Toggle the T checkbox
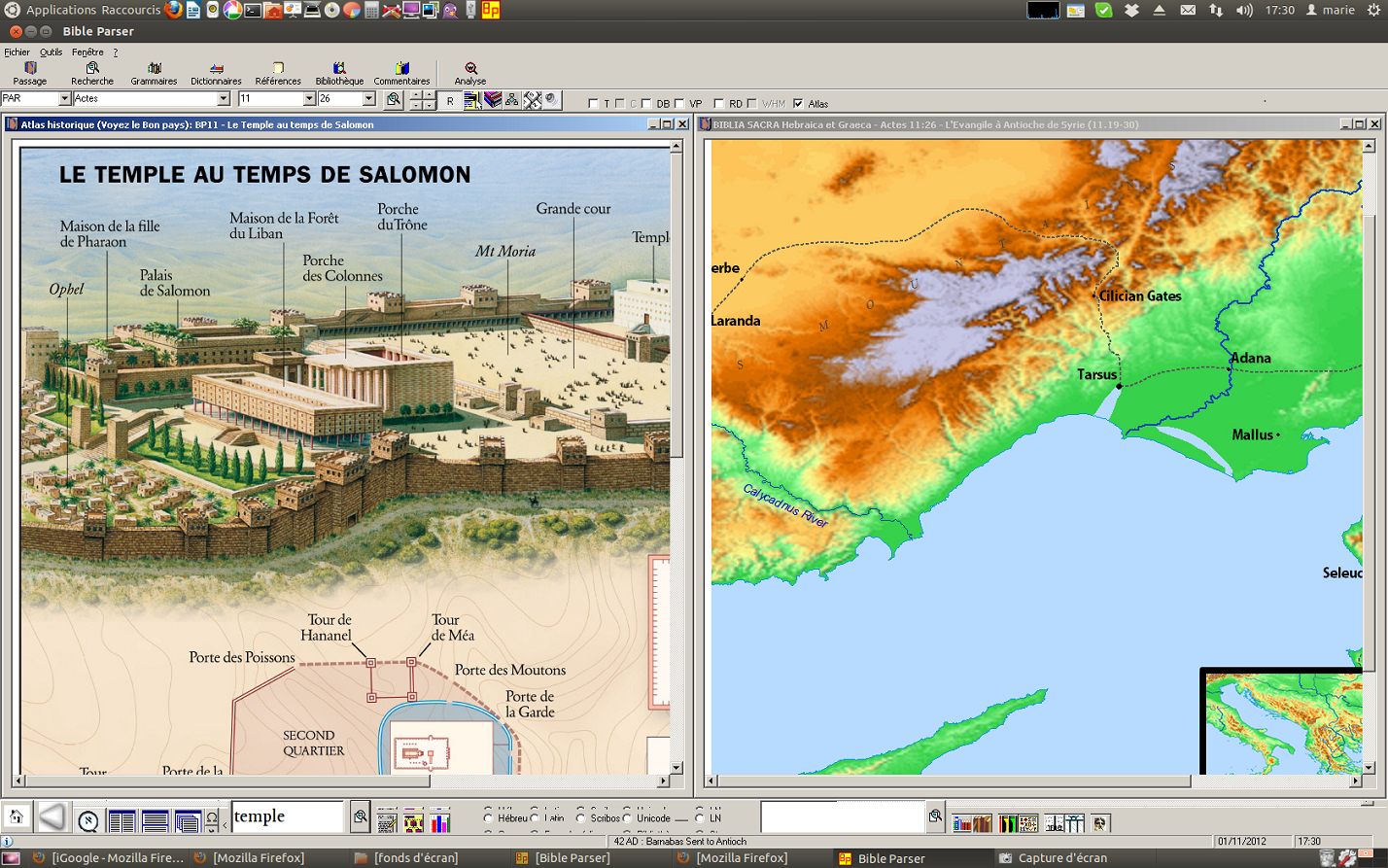 [x=593, y=103]
